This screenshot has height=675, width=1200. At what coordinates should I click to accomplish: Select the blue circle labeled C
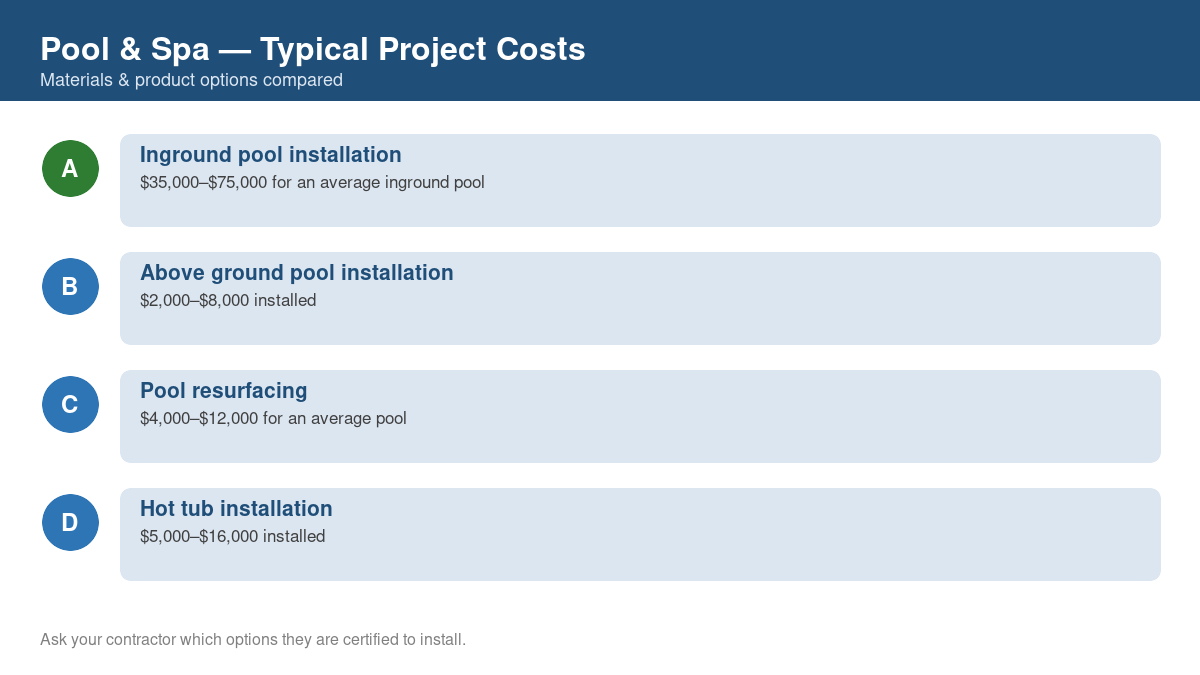coord(70,404)
